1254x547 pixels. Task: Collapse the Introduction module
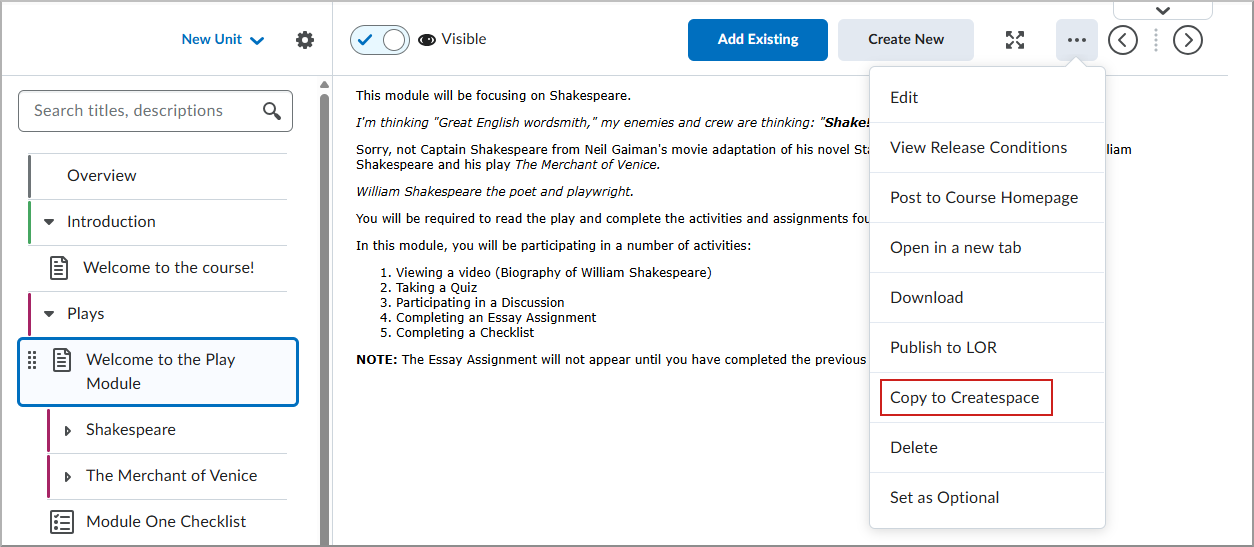click(48, 222)
